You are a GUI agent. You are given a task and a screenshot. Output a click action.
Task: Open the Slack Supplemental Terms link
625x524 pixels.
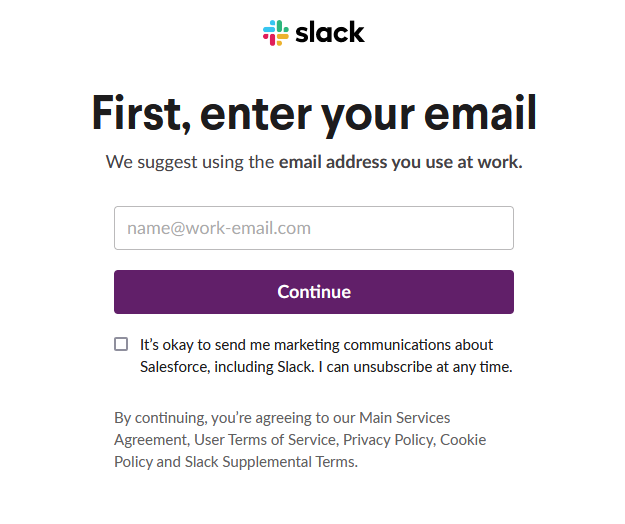click(270, 462)
